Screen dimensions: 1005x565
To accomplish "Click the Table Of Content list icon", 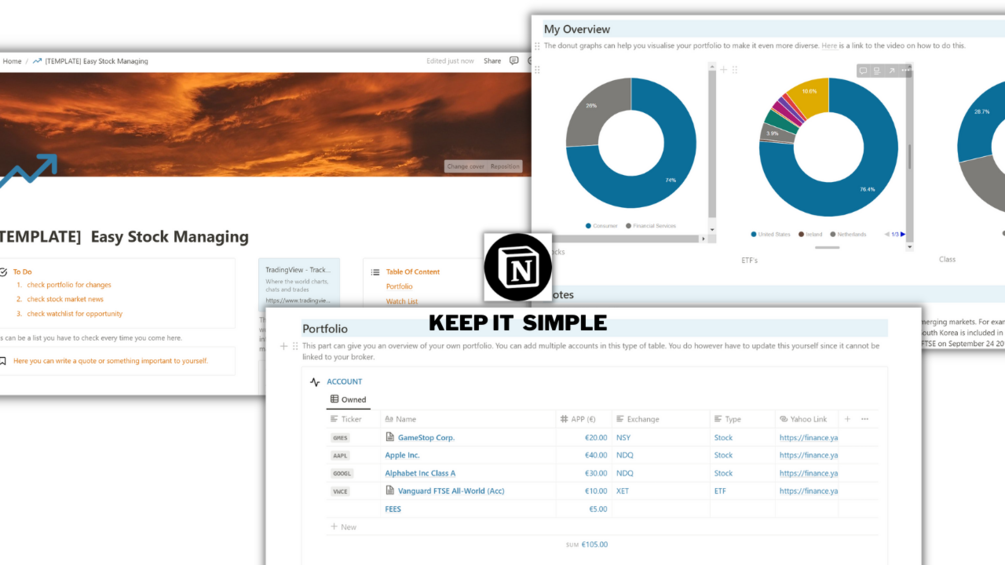I will point(375,272).
